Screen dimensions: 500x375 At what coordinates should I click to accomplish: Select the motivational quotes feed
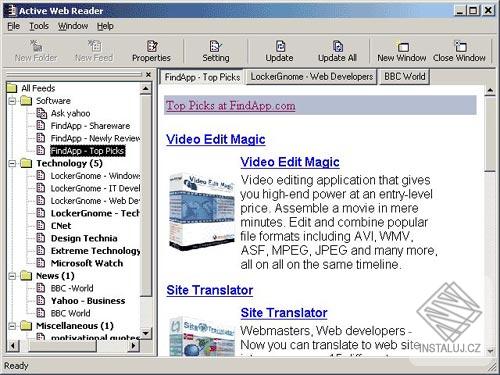(x=95, y=337)
